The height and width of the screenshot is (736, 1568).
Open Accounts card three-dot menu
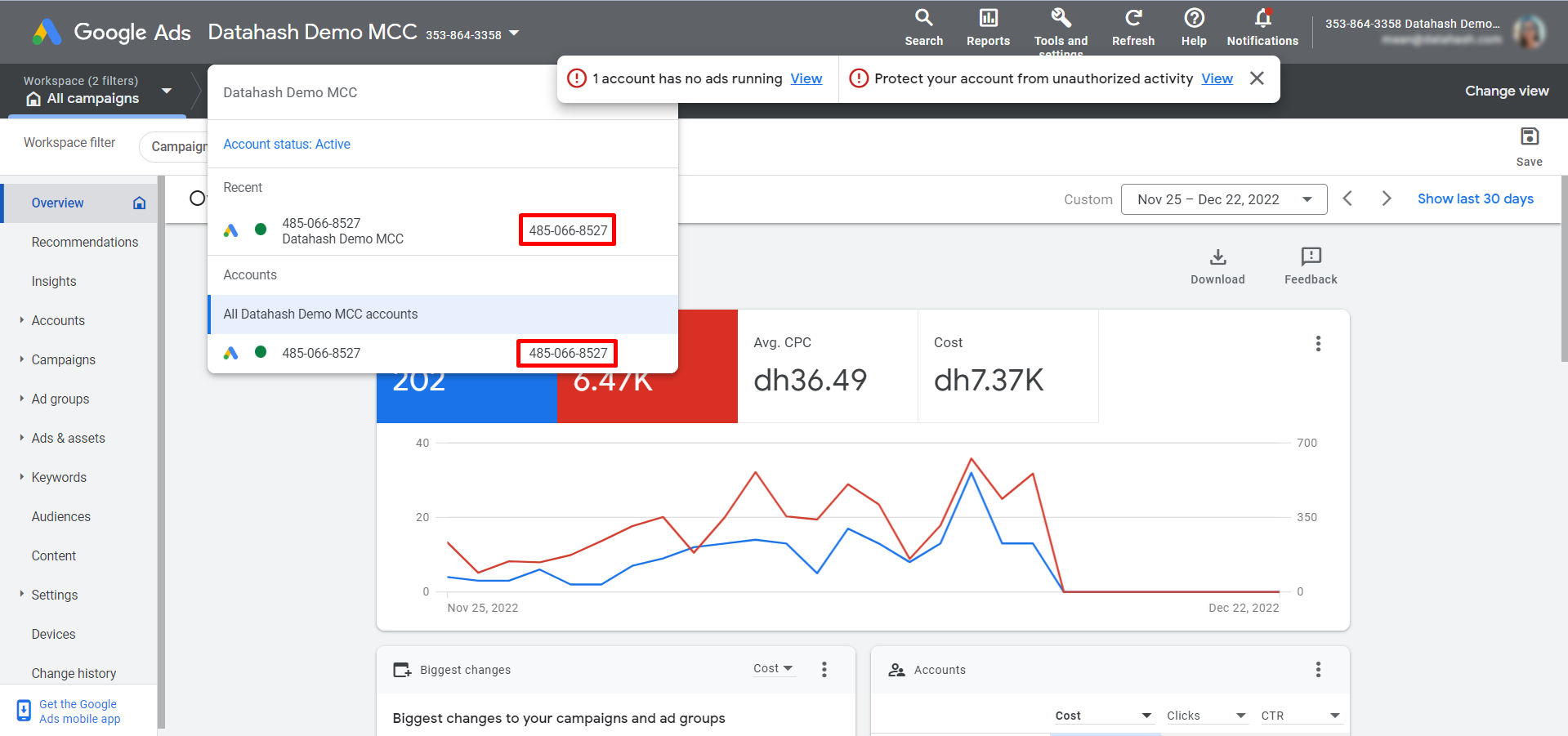click(x=1318, y=670)
